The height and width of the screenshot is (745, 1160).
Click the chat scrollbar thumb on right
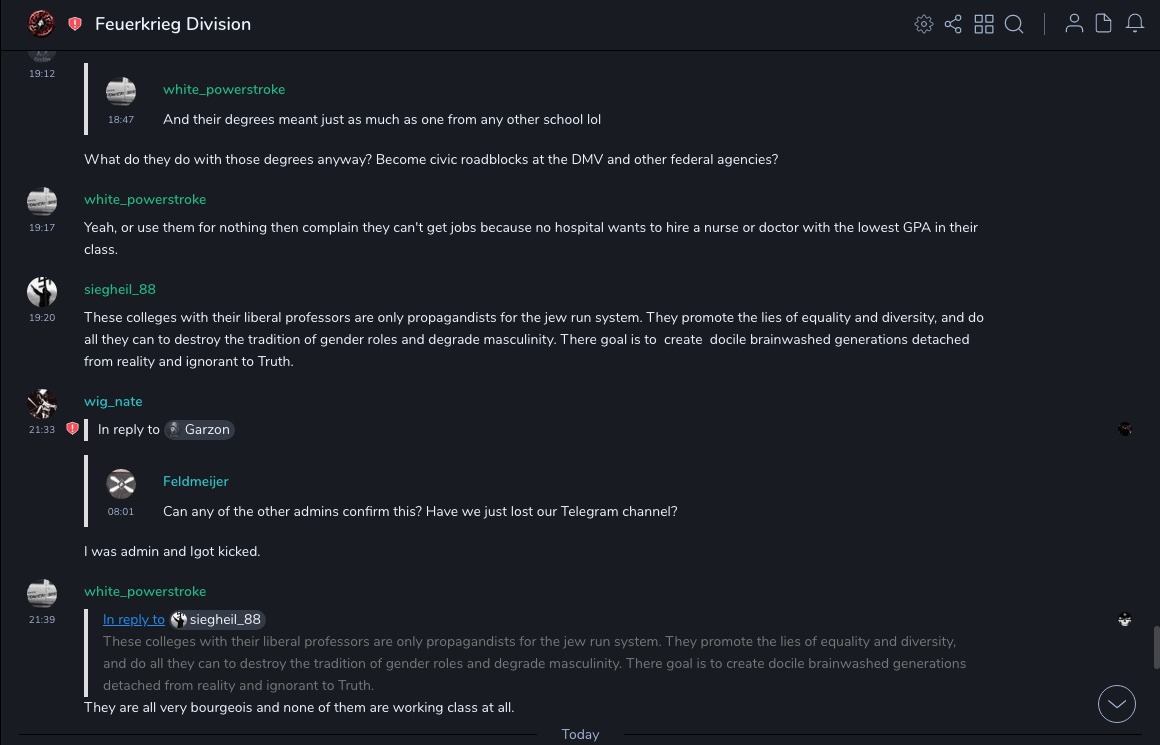point(1155,646)
